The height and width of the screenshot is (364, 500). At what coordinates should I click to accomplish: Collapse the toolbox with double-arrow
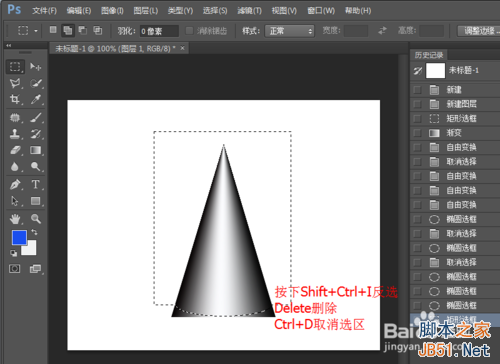point(9,45)
